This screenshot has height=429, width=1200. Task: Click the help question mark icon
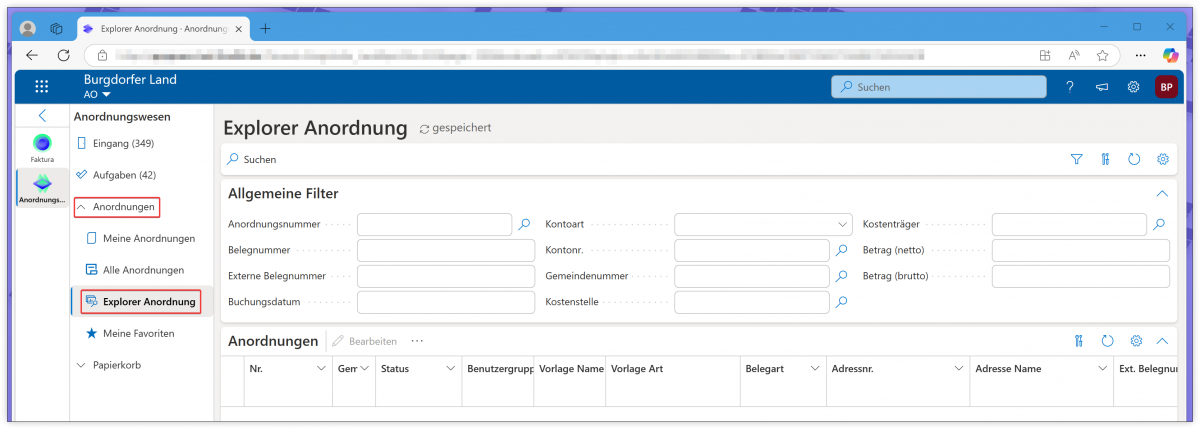pyautogui.click(x=1069, y=87)
